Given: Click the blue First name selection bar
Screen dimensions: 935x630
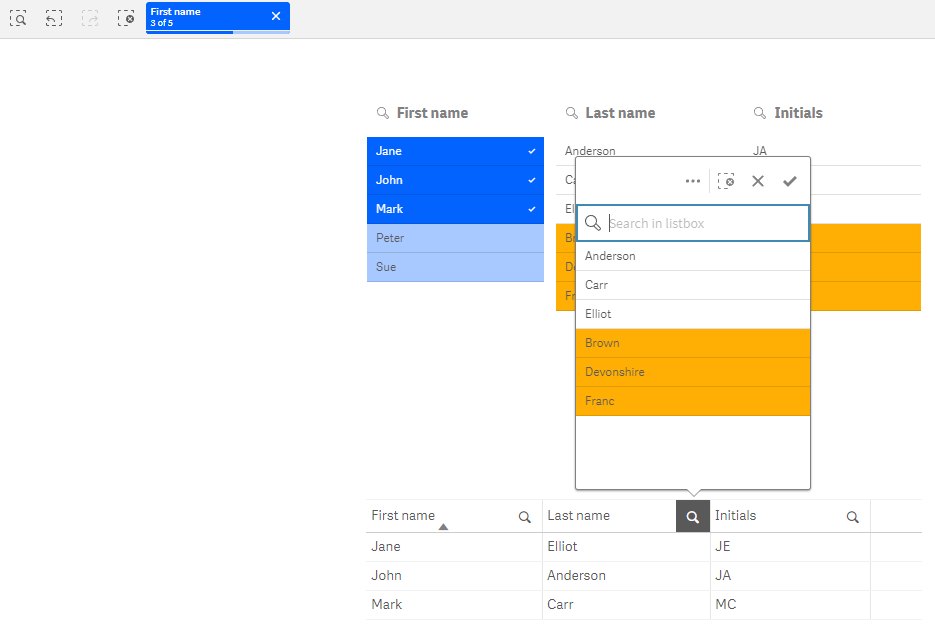Looking at the screenshot, I should coord(205,17).
